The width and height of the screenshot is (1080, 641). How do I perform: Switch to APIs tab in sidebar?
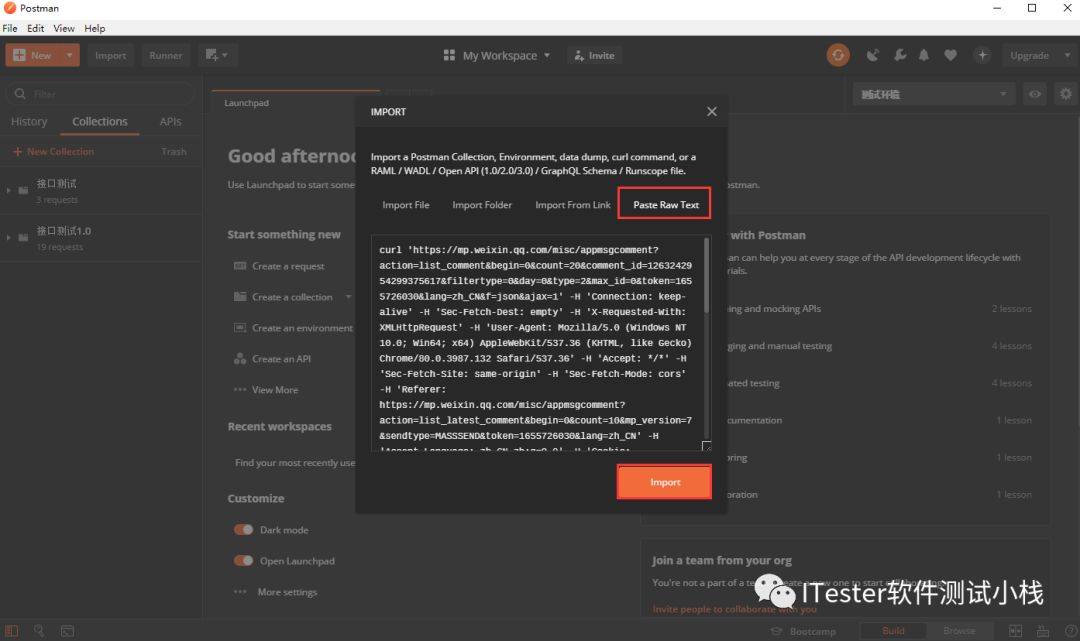(x=170, y=121)
